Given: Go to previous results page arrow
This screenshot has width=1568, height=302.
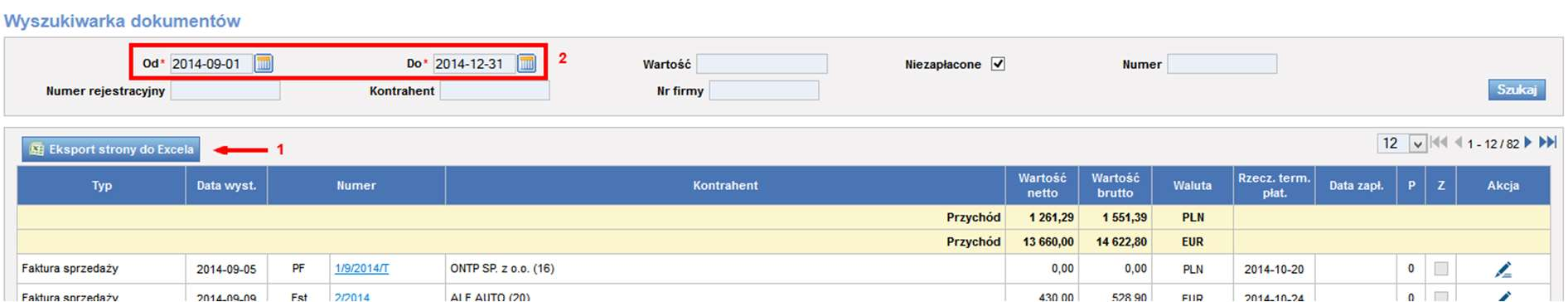Looking at the screenshot, I should tap(1458, 143).
